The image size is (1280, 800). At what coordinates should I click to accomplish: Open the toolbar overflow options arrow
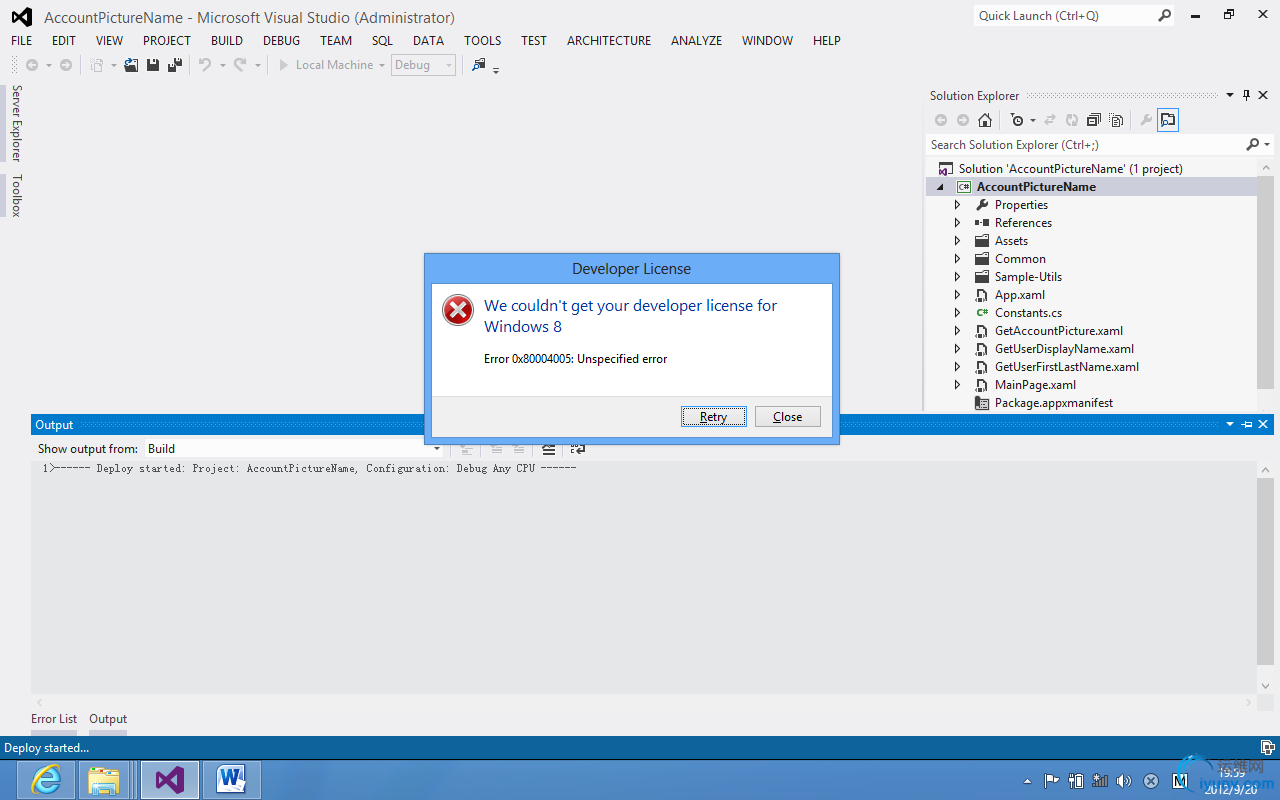pos(496,69)
